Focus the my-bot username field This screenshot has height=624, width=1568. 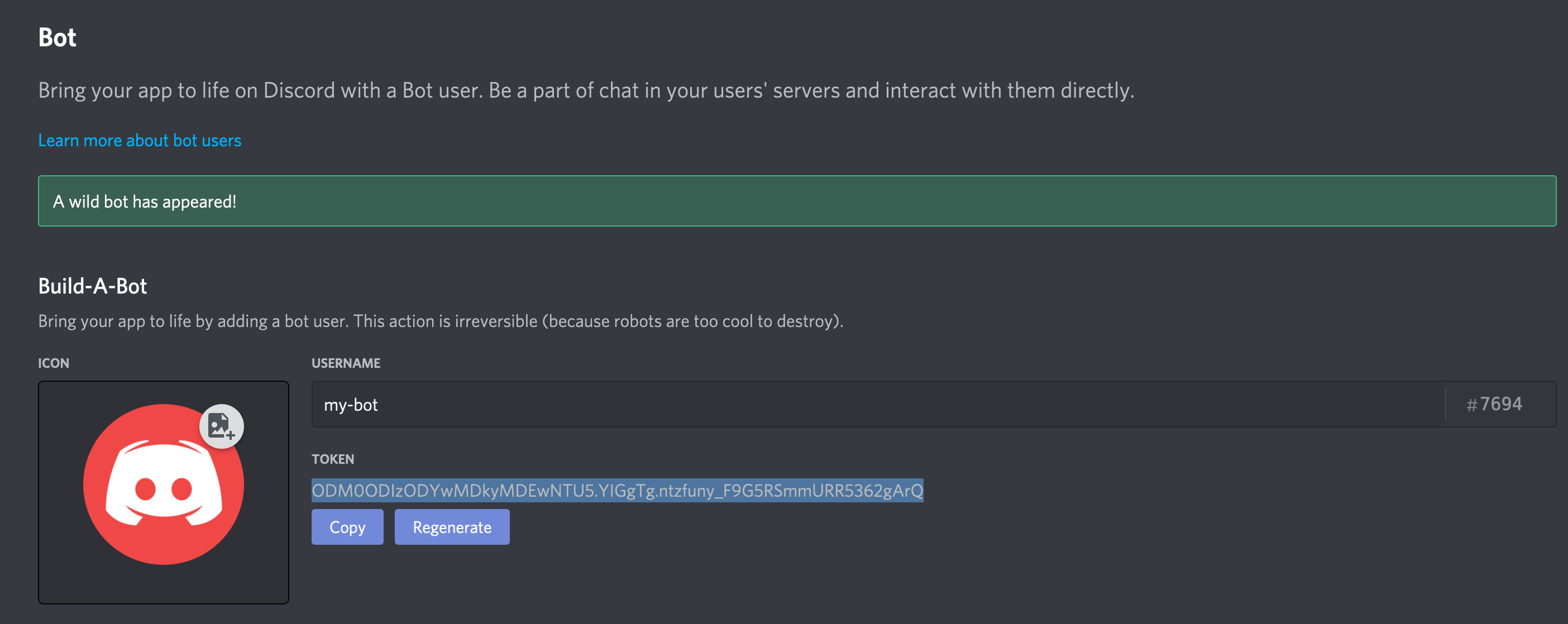click(x=878, y=404)
